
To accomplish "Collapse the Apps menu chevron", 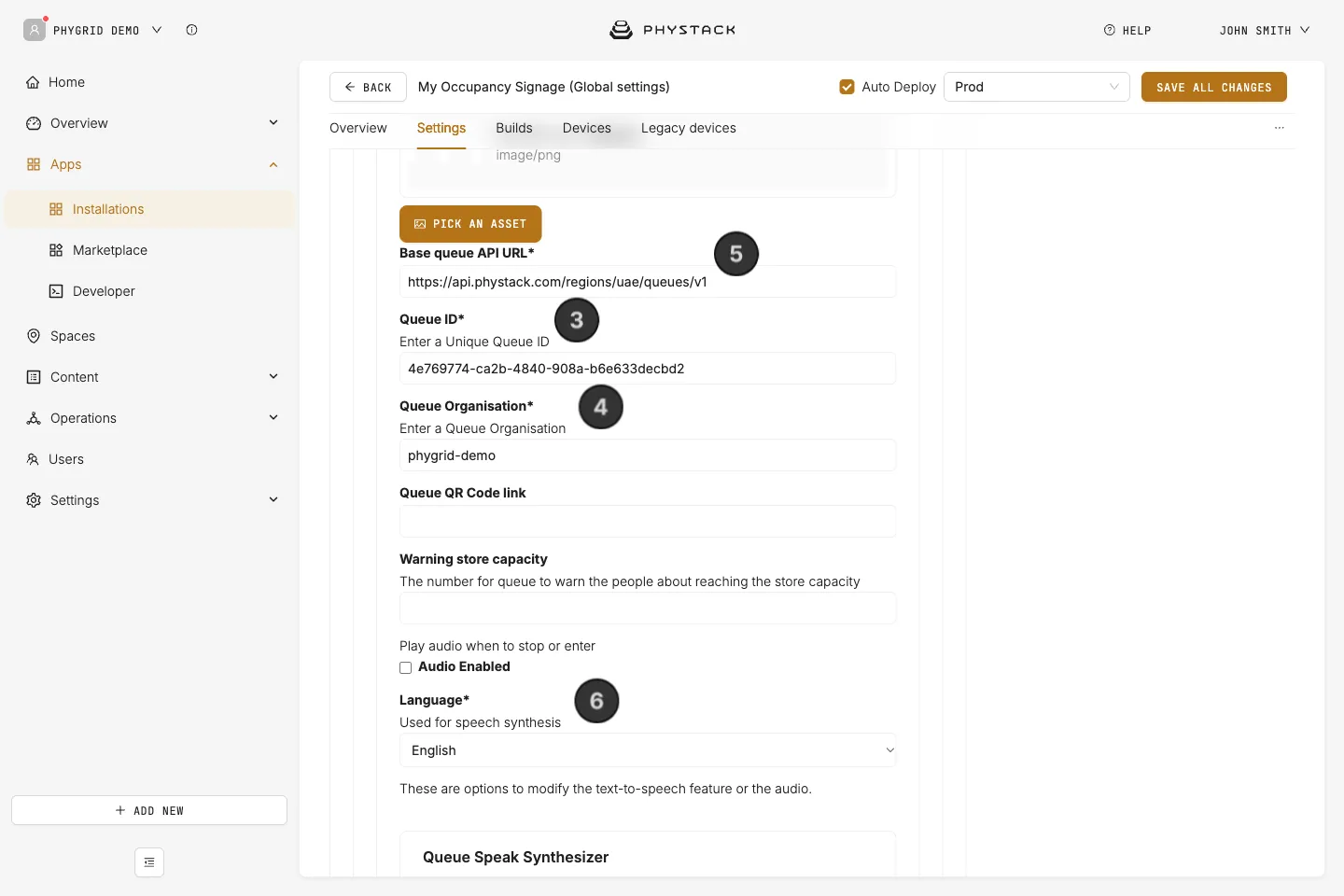I will tap(273, 164).
